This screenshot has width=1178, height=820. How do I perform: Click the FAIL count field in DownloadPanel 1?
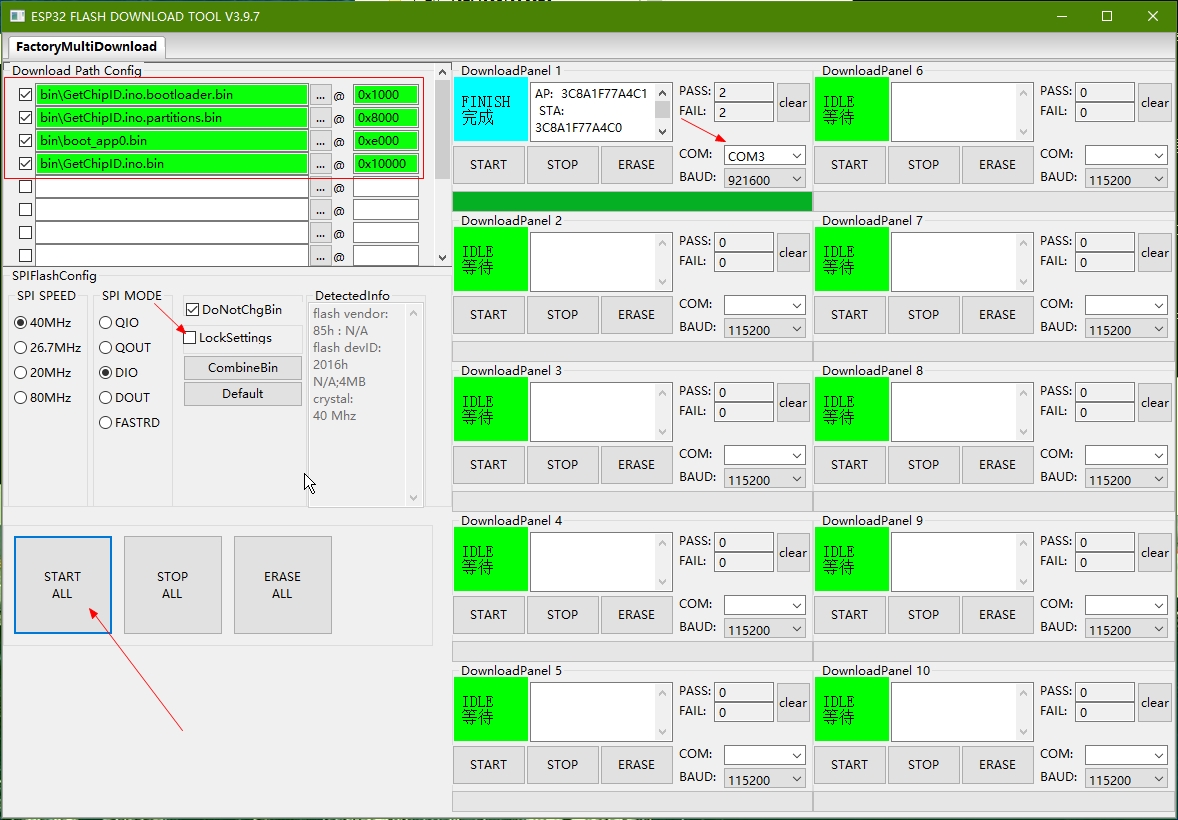743,112
